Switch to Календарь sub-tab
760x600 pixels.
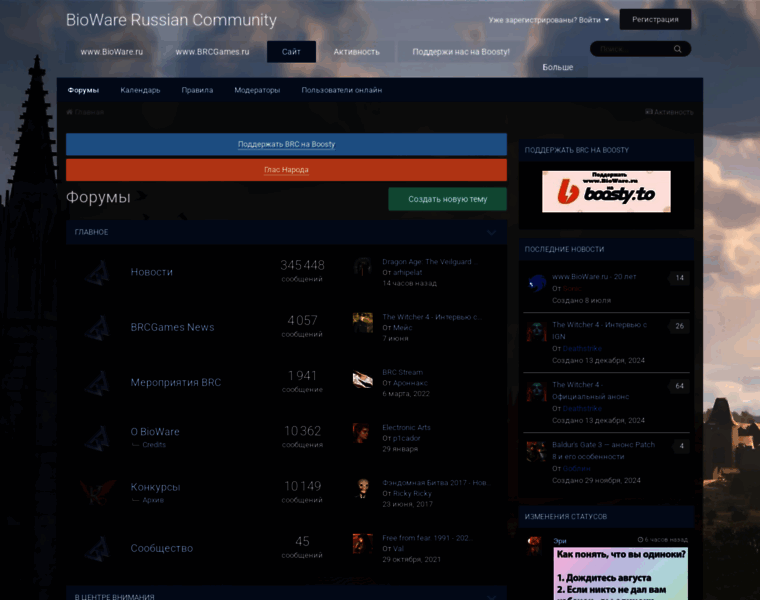point(140,90)
